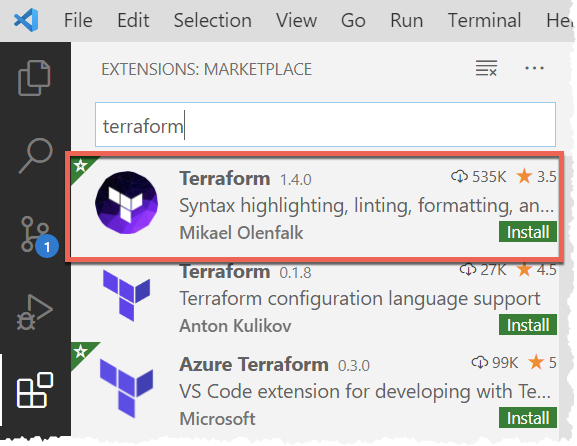Open the Terminal menu
Image resolution: width=577 pixels, height=446 pixels.
coord(484,20)
